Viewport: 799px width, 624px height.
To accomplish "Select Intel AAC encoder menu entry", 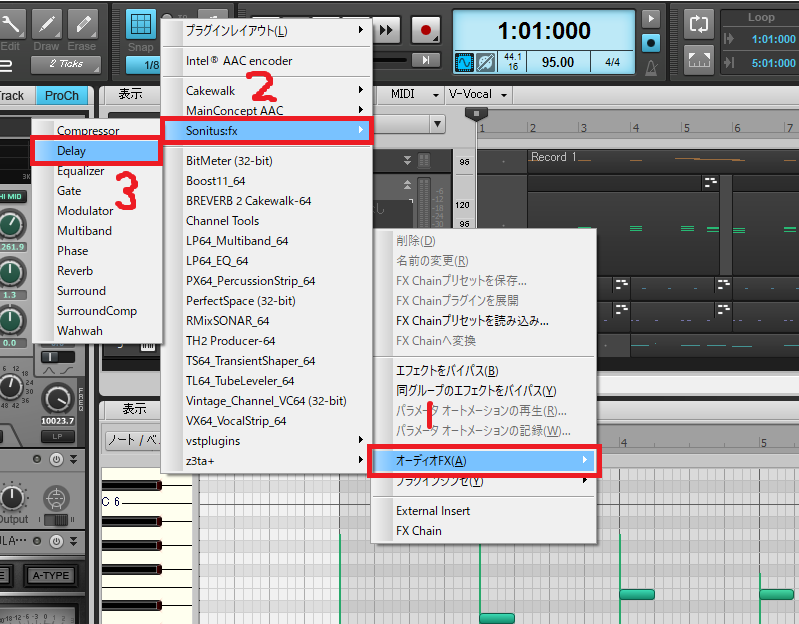I will (x=265, y=61).
